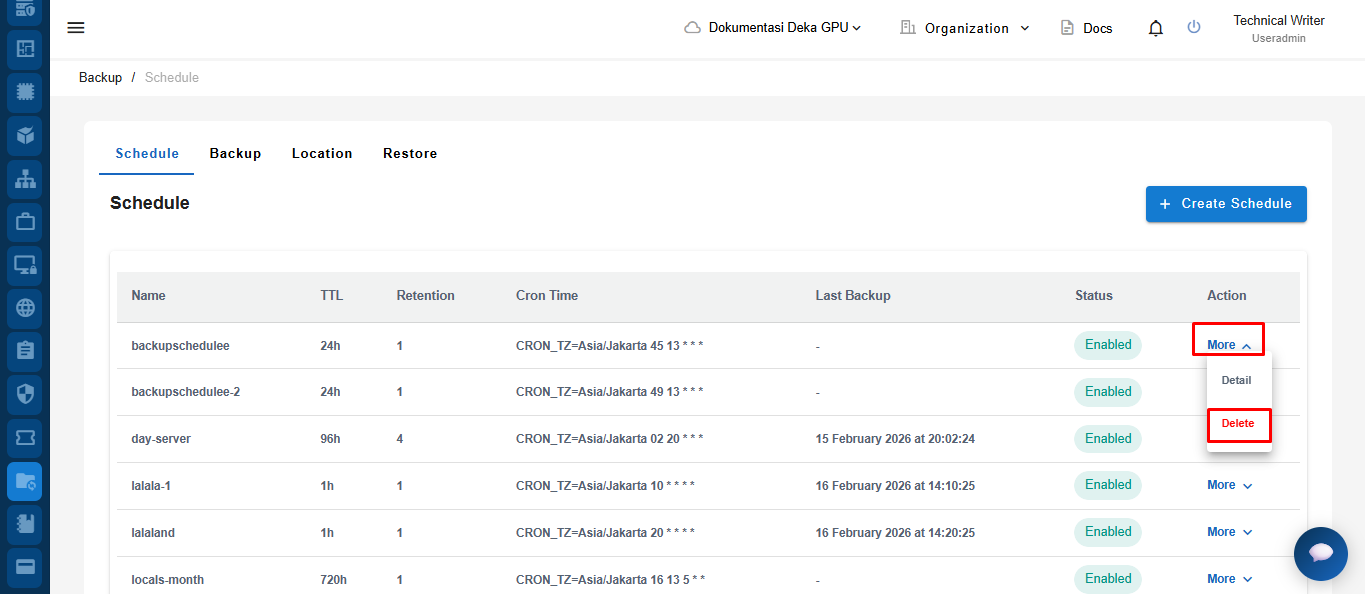Screen dimensions: 1365x594
Task: Open the briefcase icon in sidebar
Action: 25,221
